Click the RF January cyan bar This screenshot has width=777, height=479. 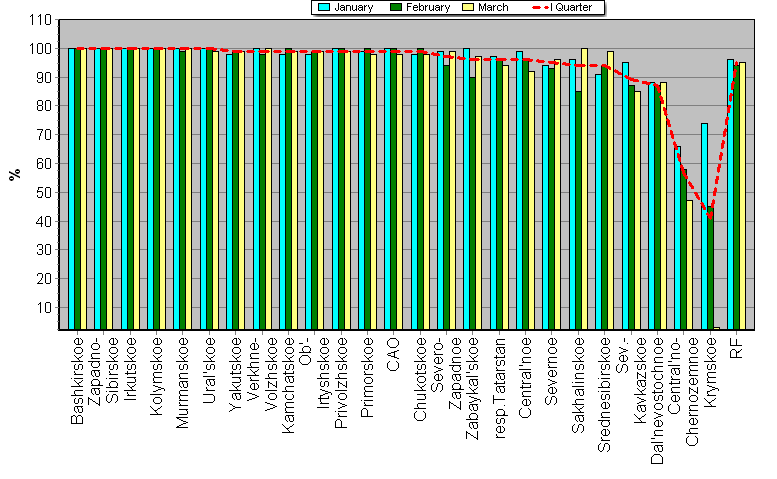coord(730,195)
